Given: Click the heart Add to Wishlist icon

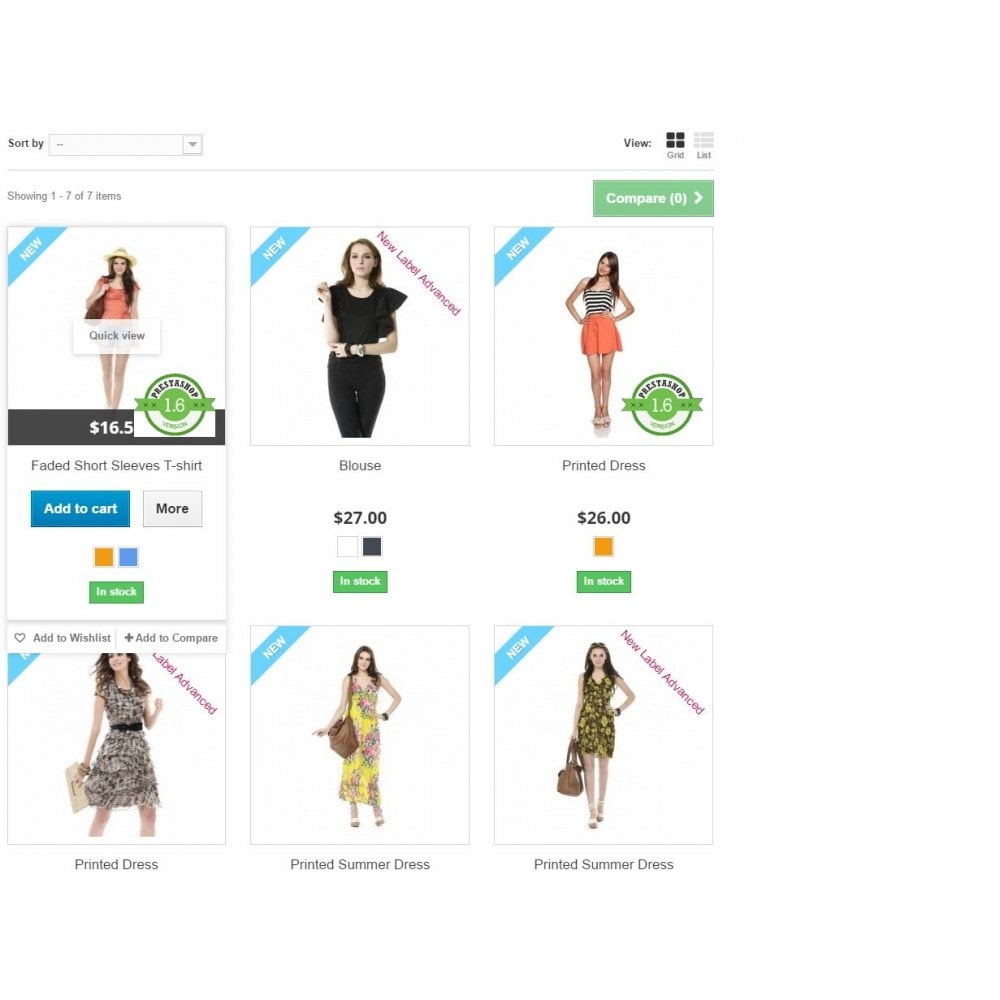Looking at the screenshot, I should (20, 638).
